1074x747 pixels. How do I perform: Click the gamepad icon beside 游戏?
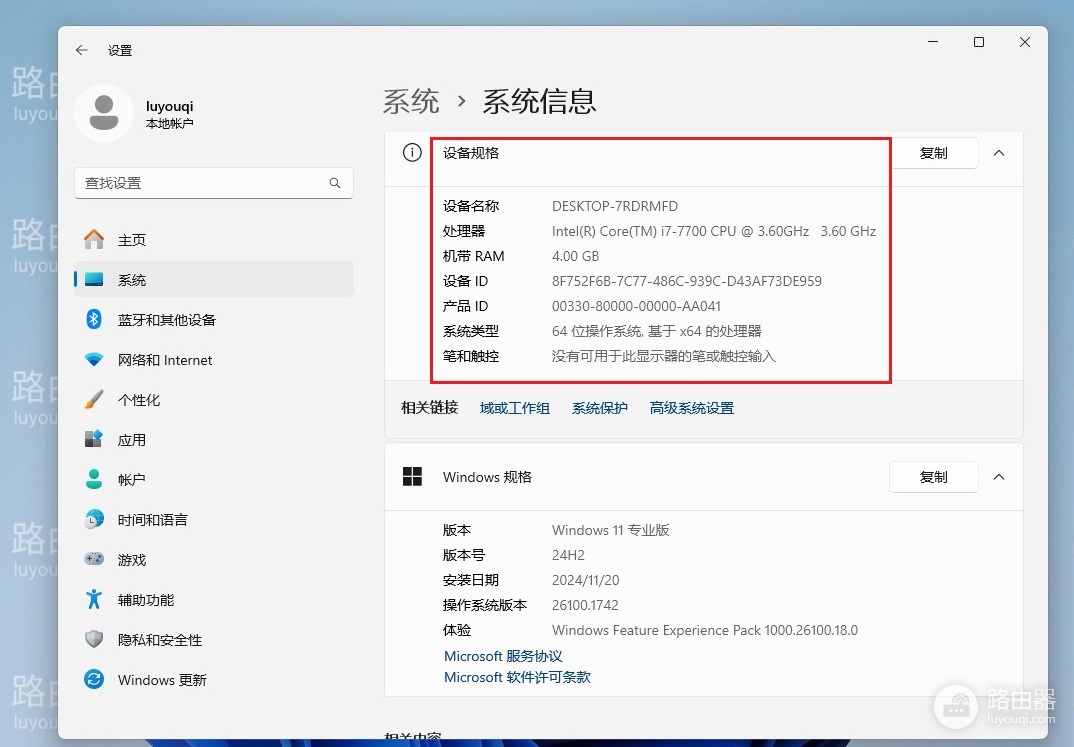pos(94,559)
